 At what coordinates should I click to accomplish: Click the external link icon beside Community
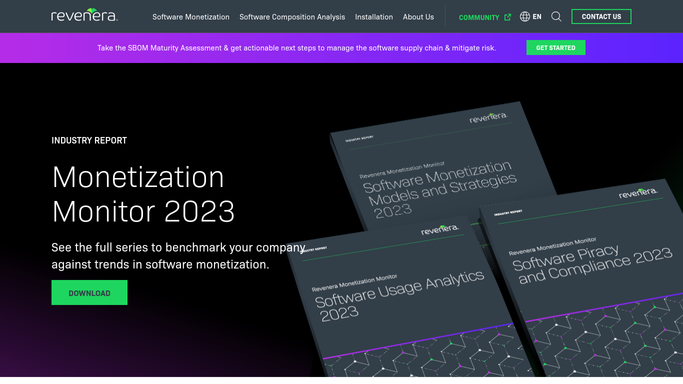[x=507, y=17]
